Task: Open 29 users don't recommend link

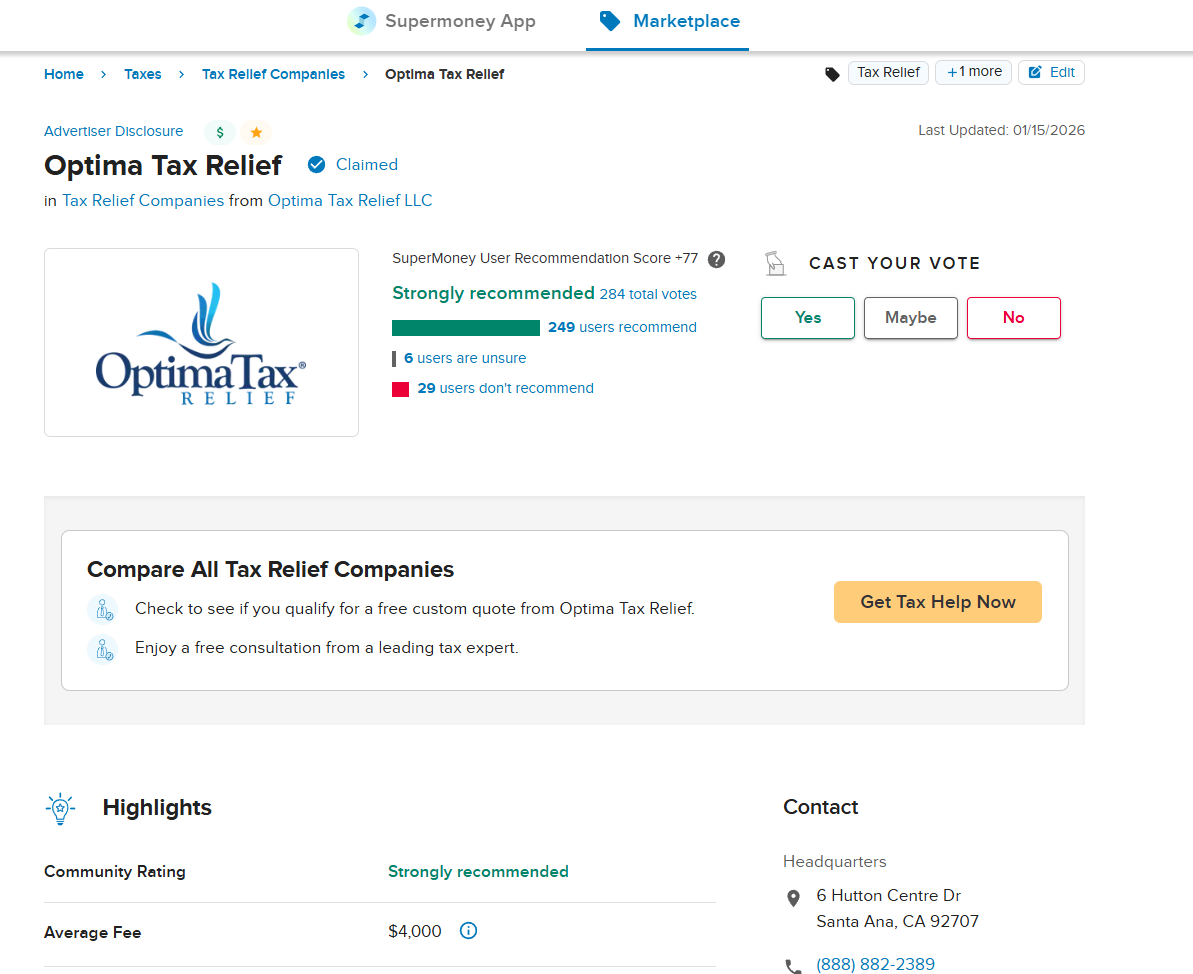Action: coord(505,388)
